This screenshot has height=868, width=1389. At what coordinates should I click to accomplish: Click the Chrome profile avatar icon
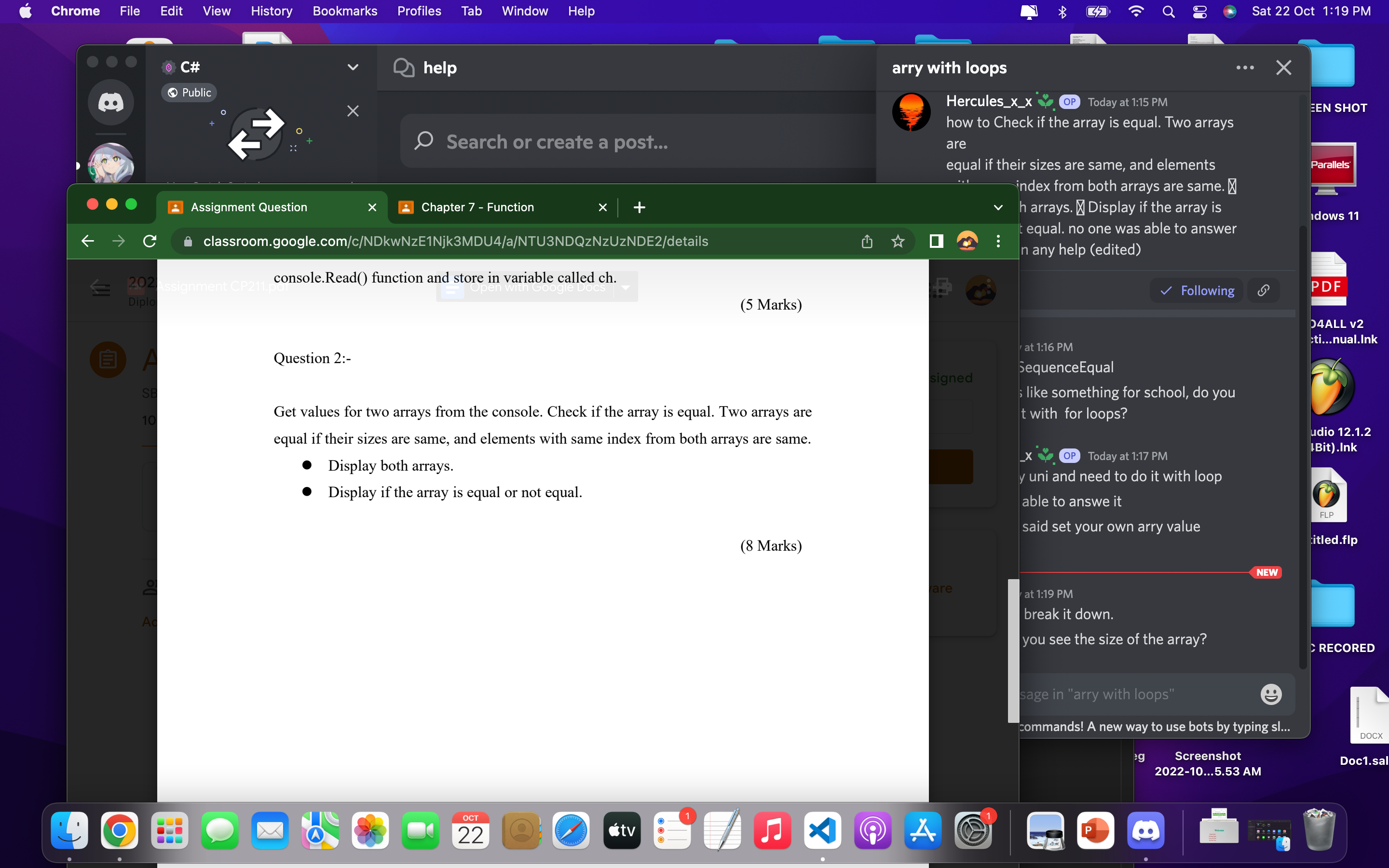pos(967,241)
